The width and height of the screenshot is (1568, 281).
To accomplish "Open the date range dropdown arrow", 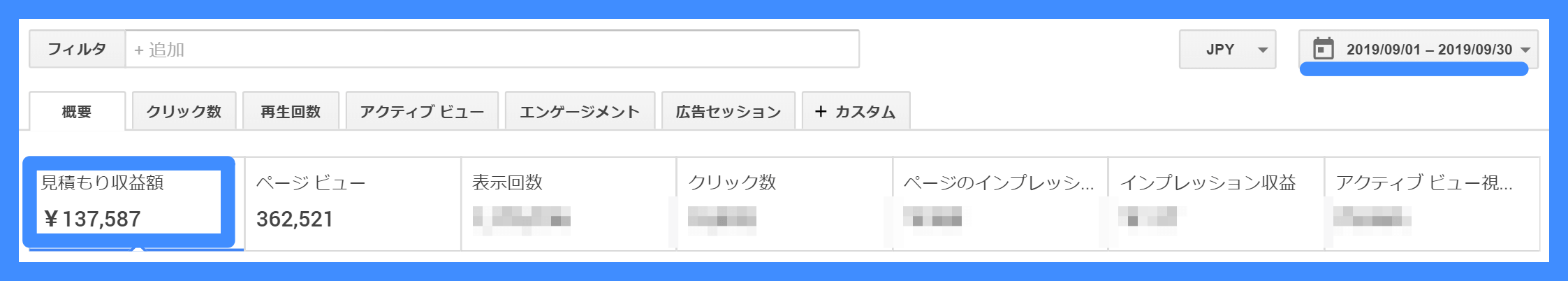I will pyautogui.click(x=1525, y=50).
